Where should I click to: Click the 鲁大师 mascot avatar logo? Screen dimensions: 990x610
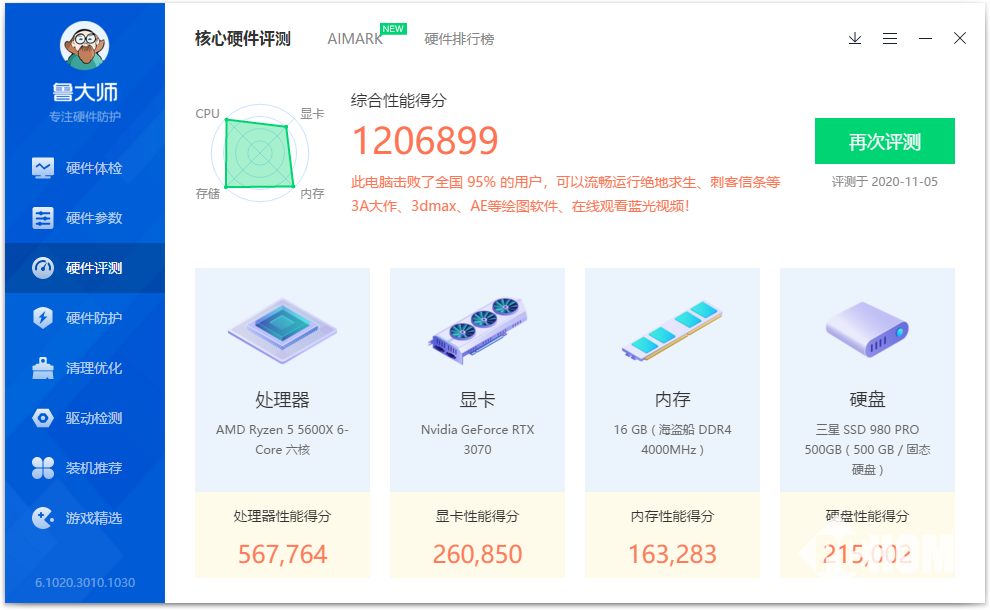coord(85,45)
